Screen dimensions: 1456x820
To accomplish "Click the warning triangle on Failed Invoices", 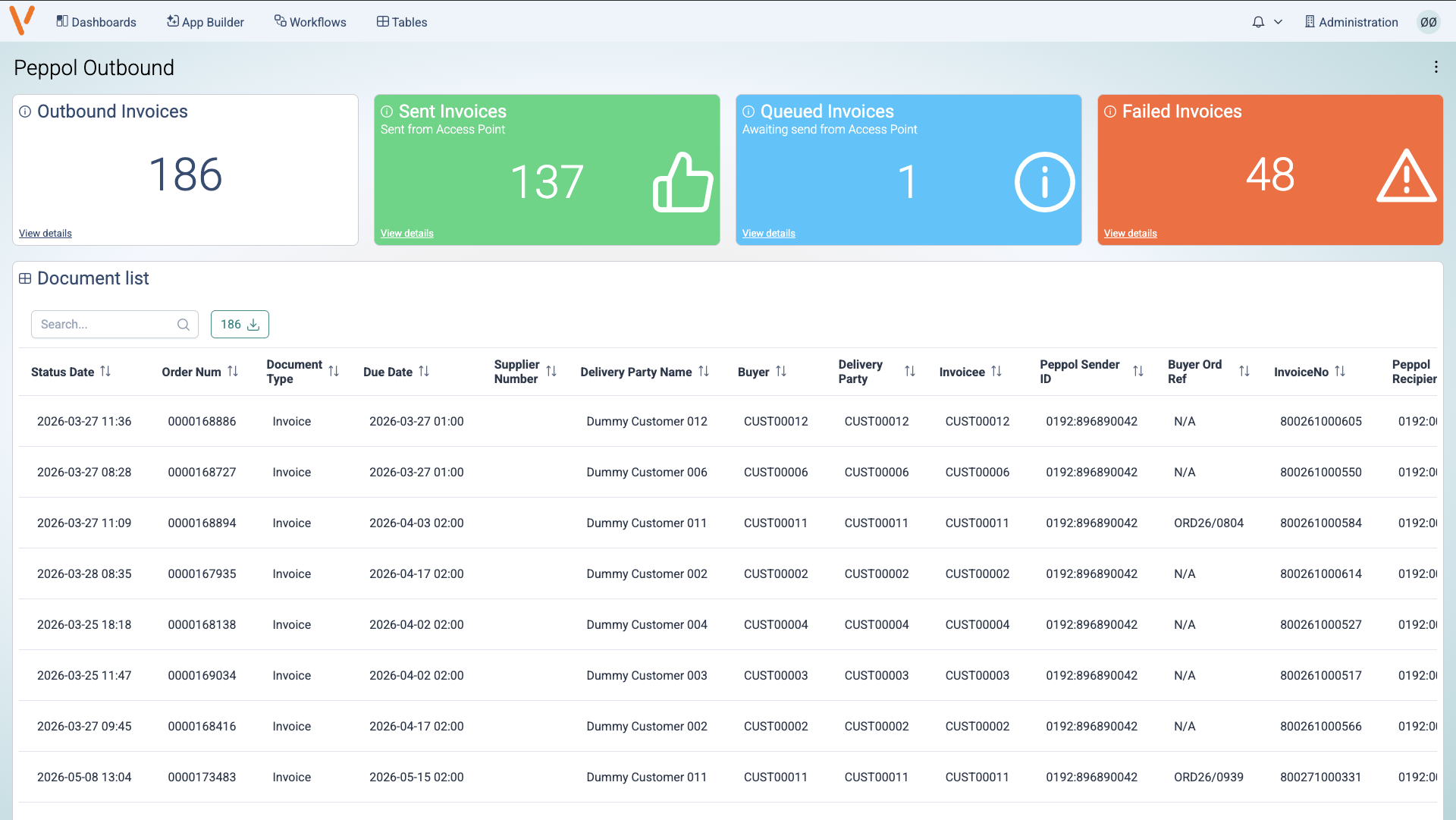I will [x=1406, y=176].
